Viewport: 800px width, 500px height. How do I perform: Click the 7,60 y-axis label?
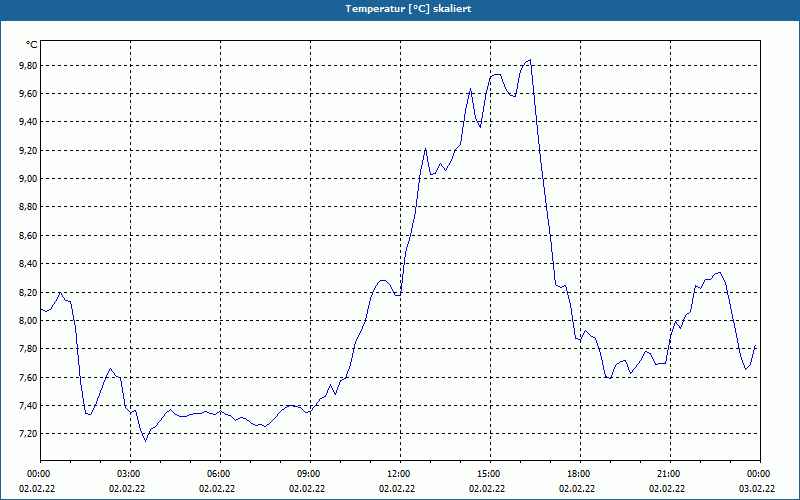(28, 378)
